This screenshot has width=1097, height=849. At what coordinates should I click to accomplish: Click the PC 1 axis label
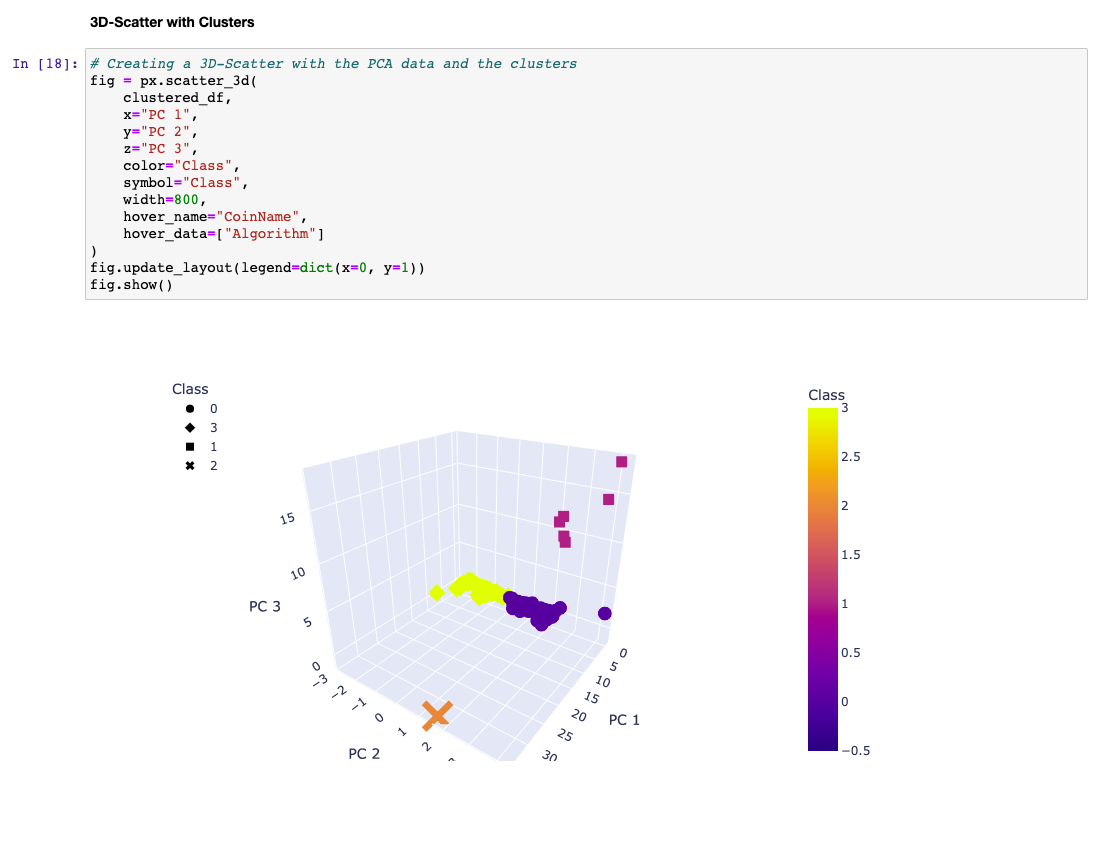[624, 720]
